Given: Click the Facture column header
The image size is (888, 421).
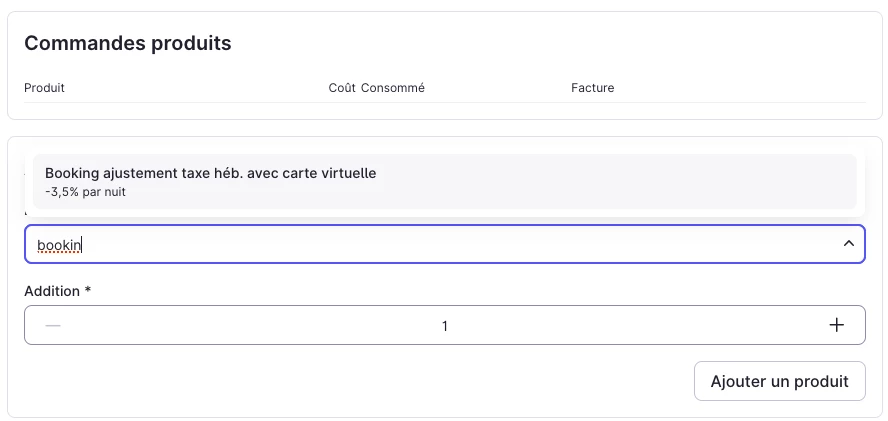Looking at the screenshot, I should 592,88.
